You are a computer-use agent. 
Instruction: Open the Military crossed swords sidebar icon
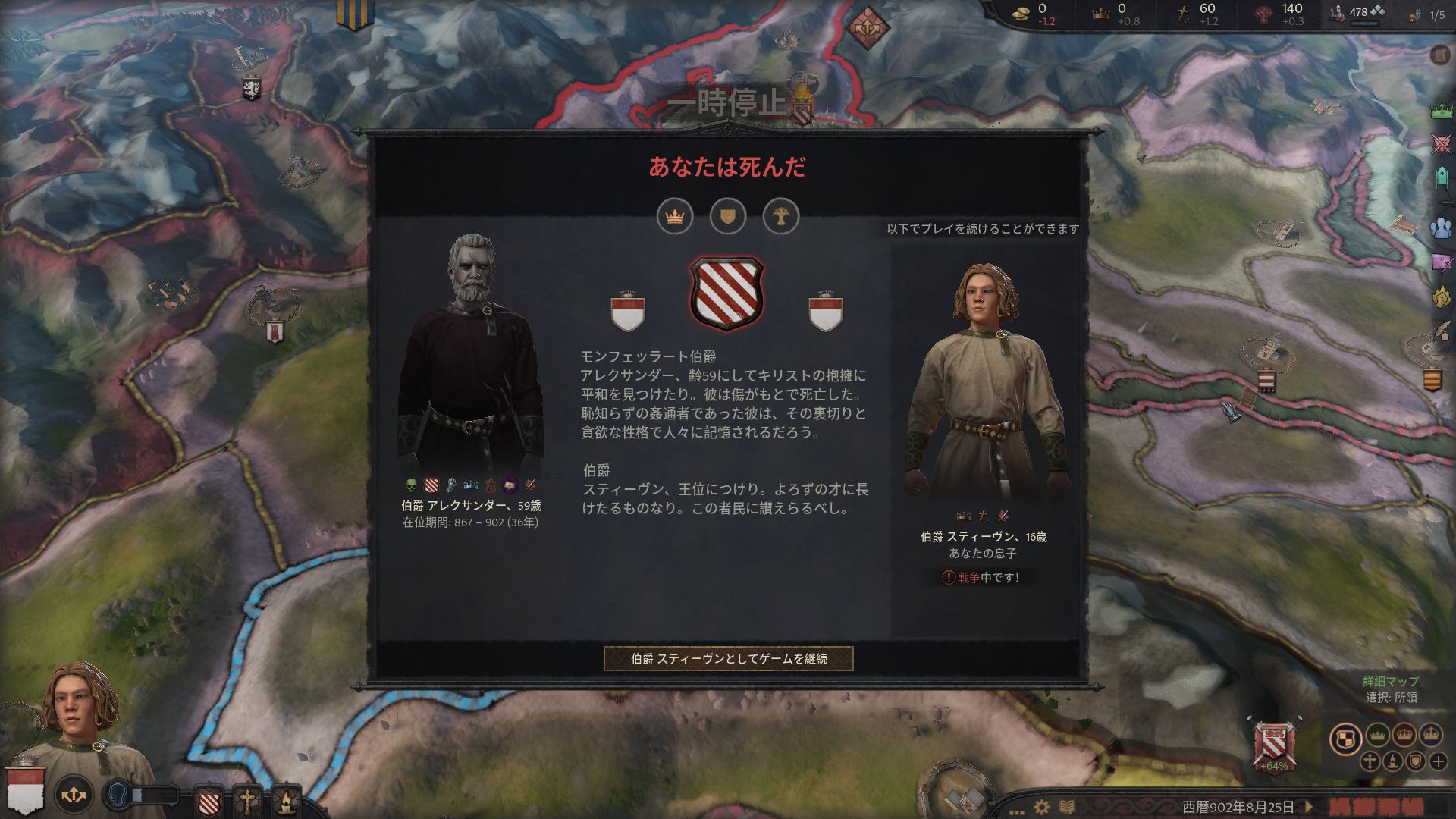(1441, 143)
